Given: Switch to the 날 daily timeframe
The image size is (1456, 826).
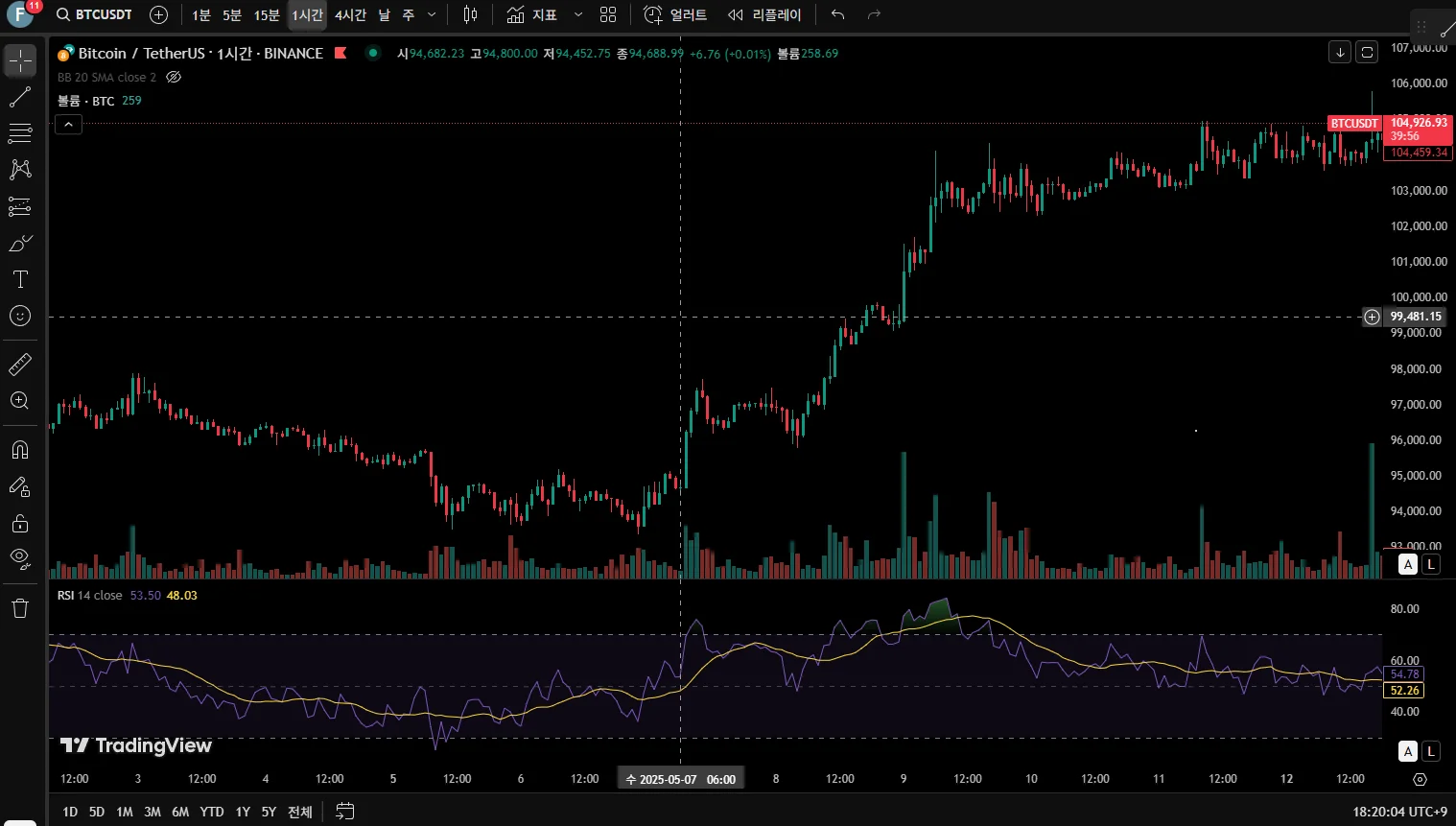Looking at the screenshot, I should pos(385,14).
